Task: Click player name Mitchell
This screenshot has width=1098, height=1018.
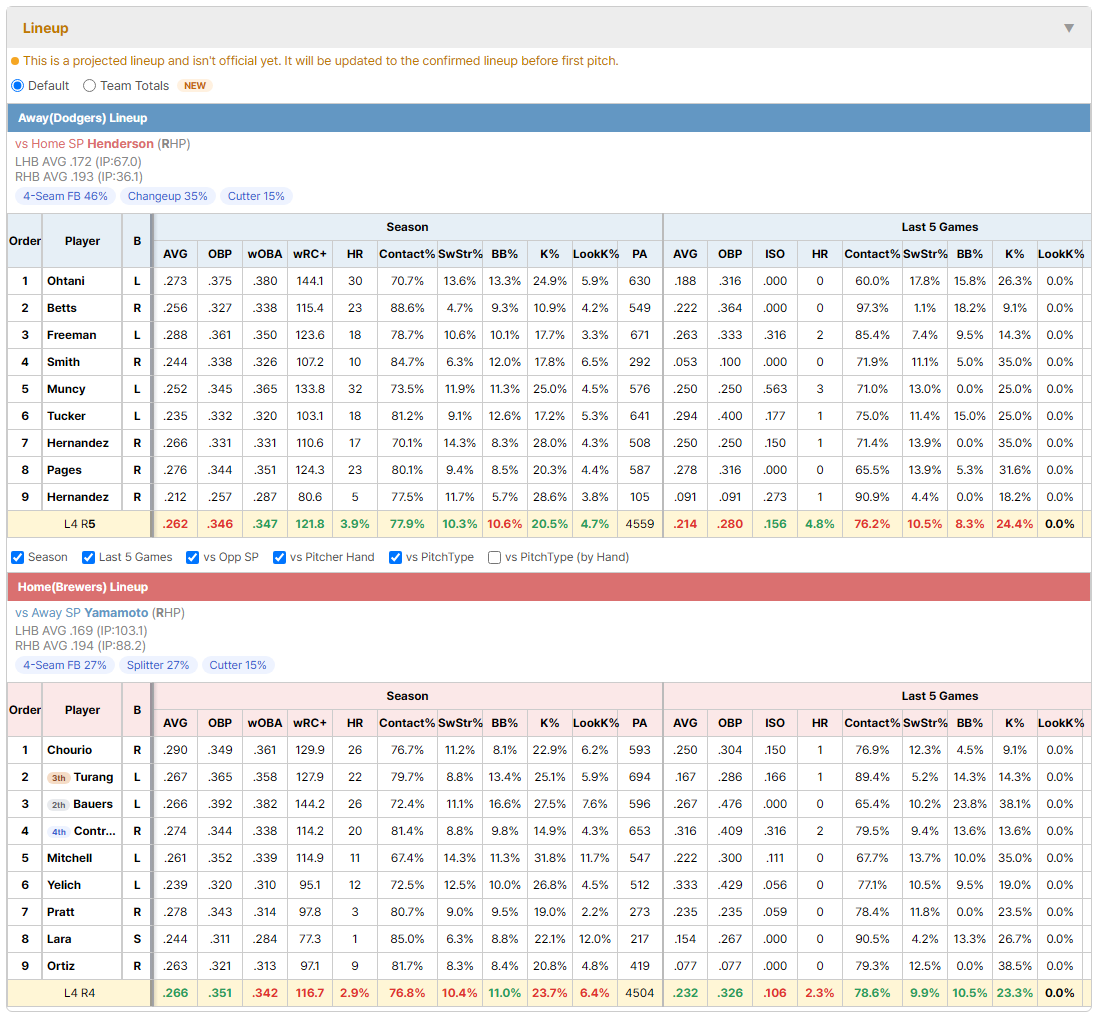Action: 69,858
